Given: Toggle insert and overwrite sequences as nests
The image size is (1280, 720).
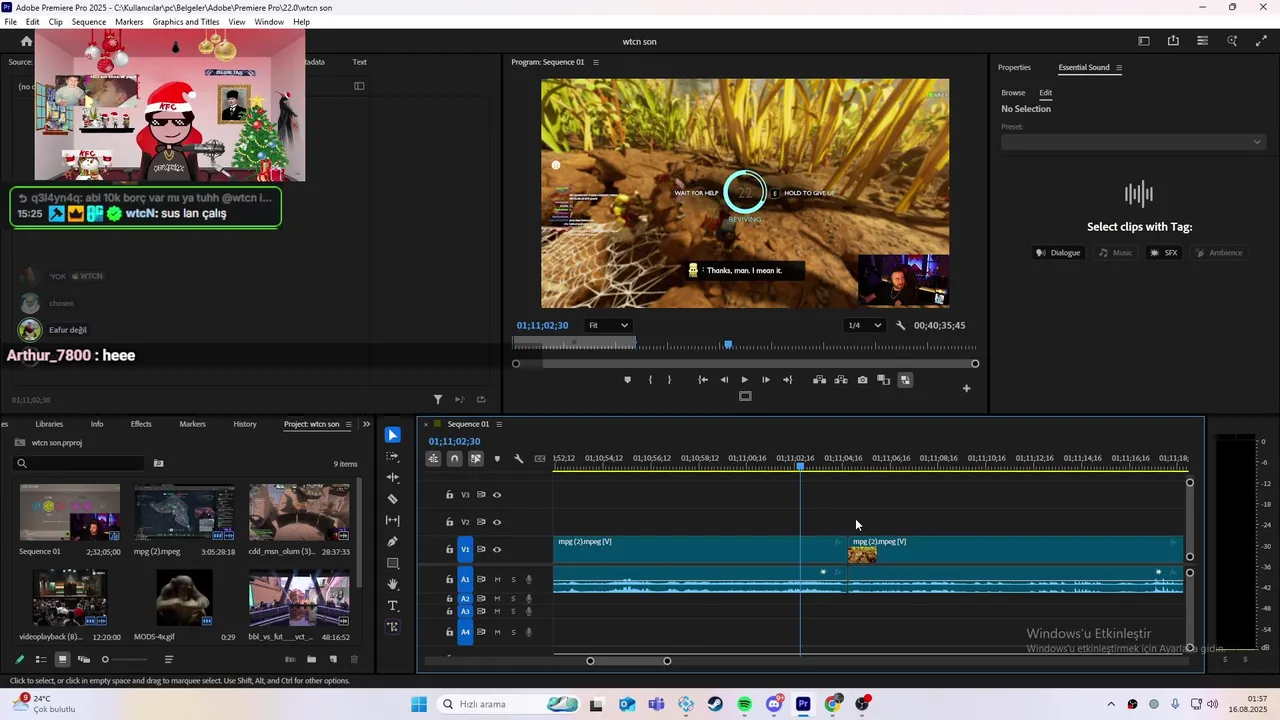Looking at the screenshot, I should coord(433,459).
